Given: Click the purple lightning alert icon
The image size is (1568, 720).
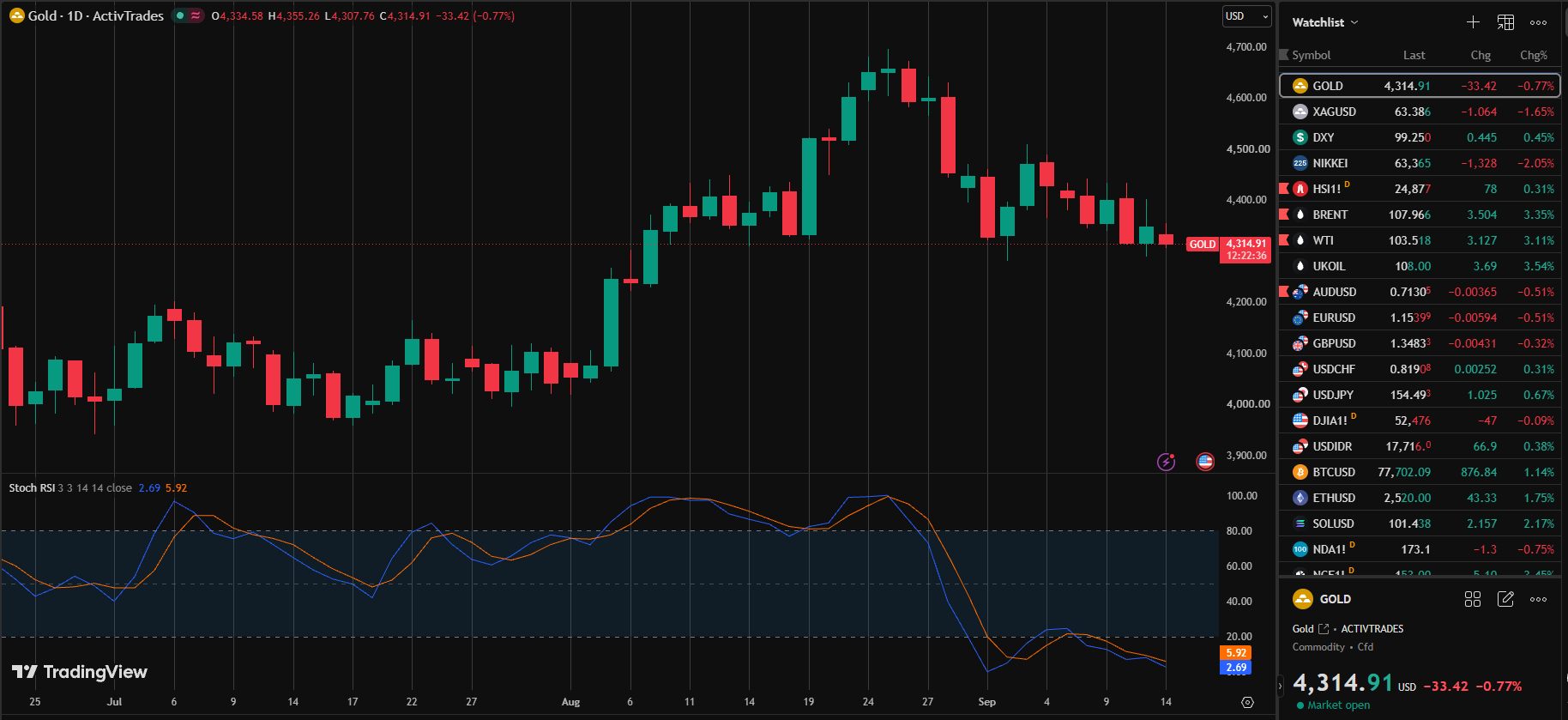Looking at the screenshot, I should 1166,462.
